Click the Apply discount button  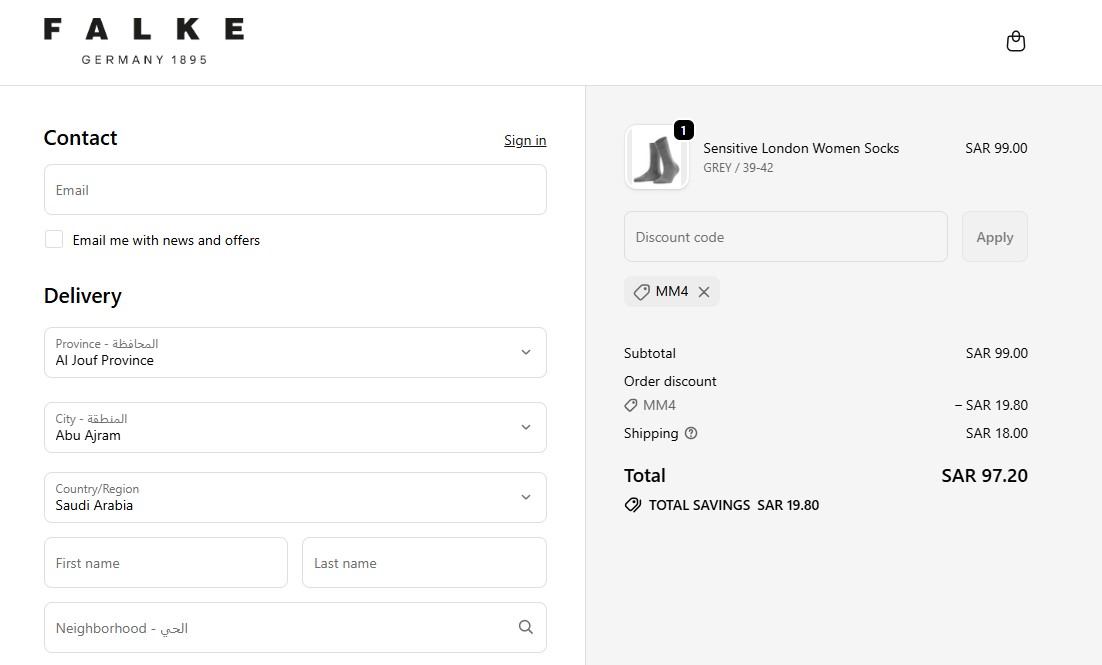[994, 237]
